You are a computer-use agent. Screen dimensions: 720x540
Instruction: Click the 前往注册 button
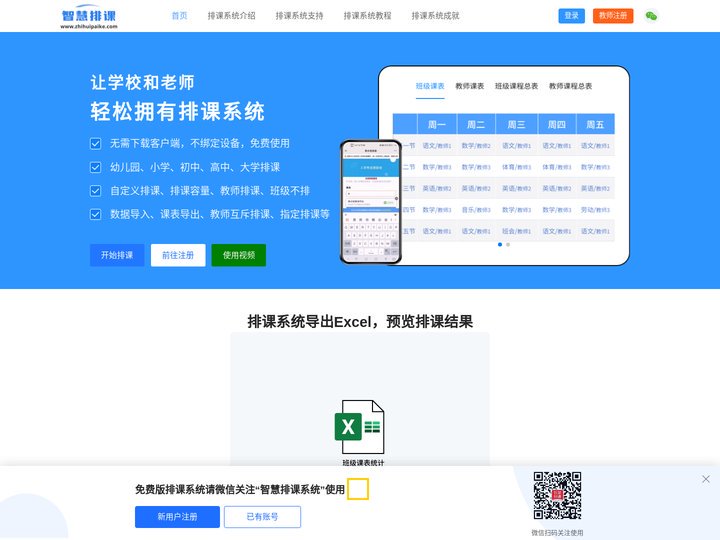click(178, 255)
